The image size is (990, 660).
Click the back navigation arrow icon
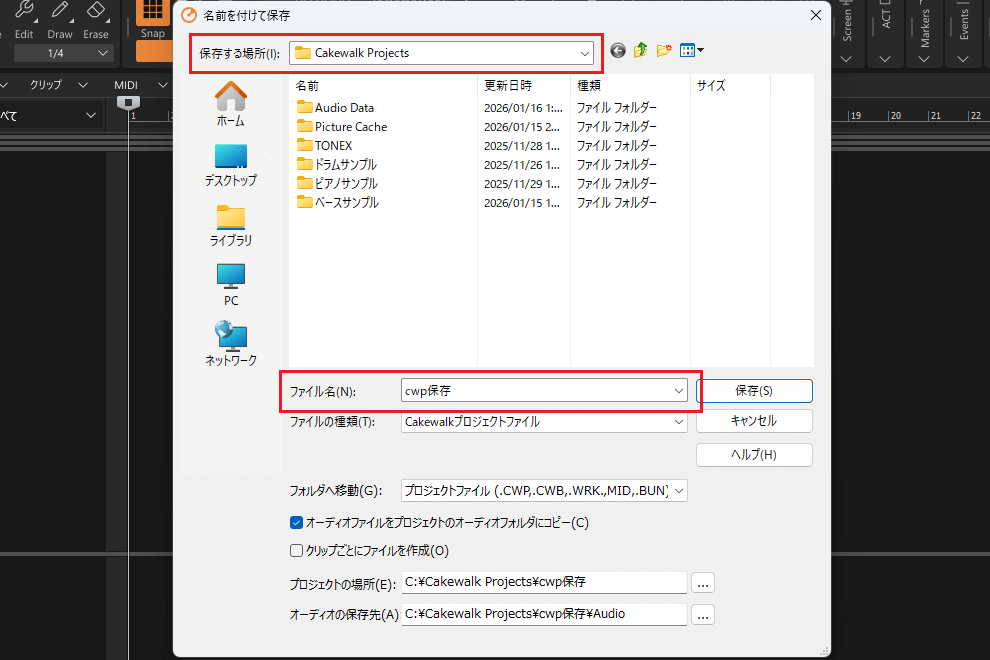point(618,51)
